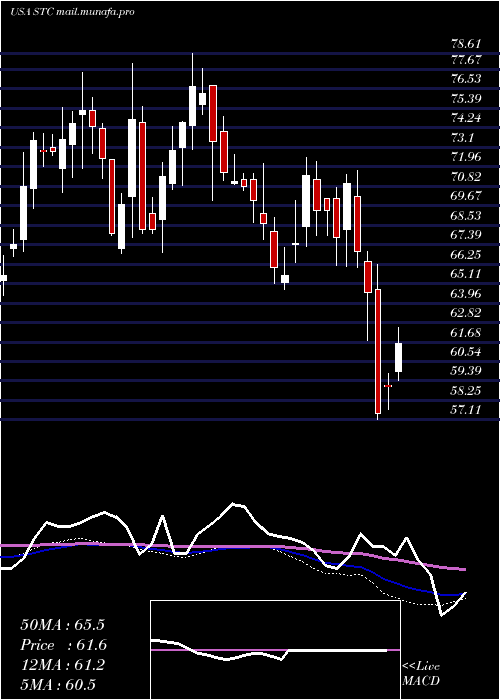Click the 65.11 price axis label
Screen dimensions: 500x700
(x=466, y=274)
